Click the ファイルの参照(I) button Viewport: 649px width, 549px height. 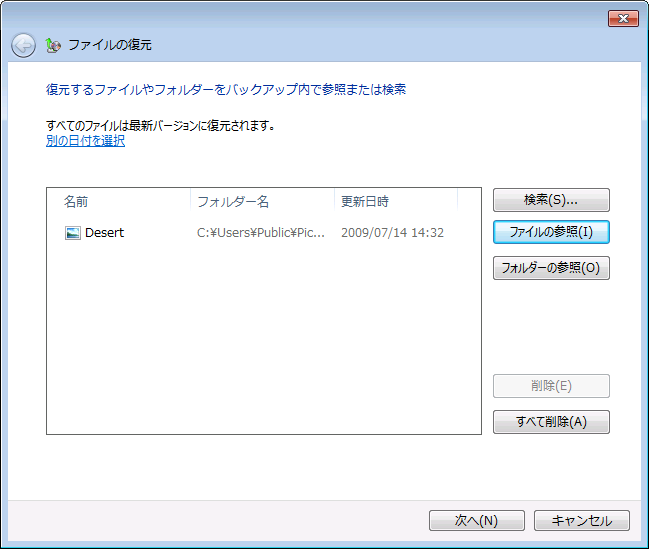(x=551, y=232)
